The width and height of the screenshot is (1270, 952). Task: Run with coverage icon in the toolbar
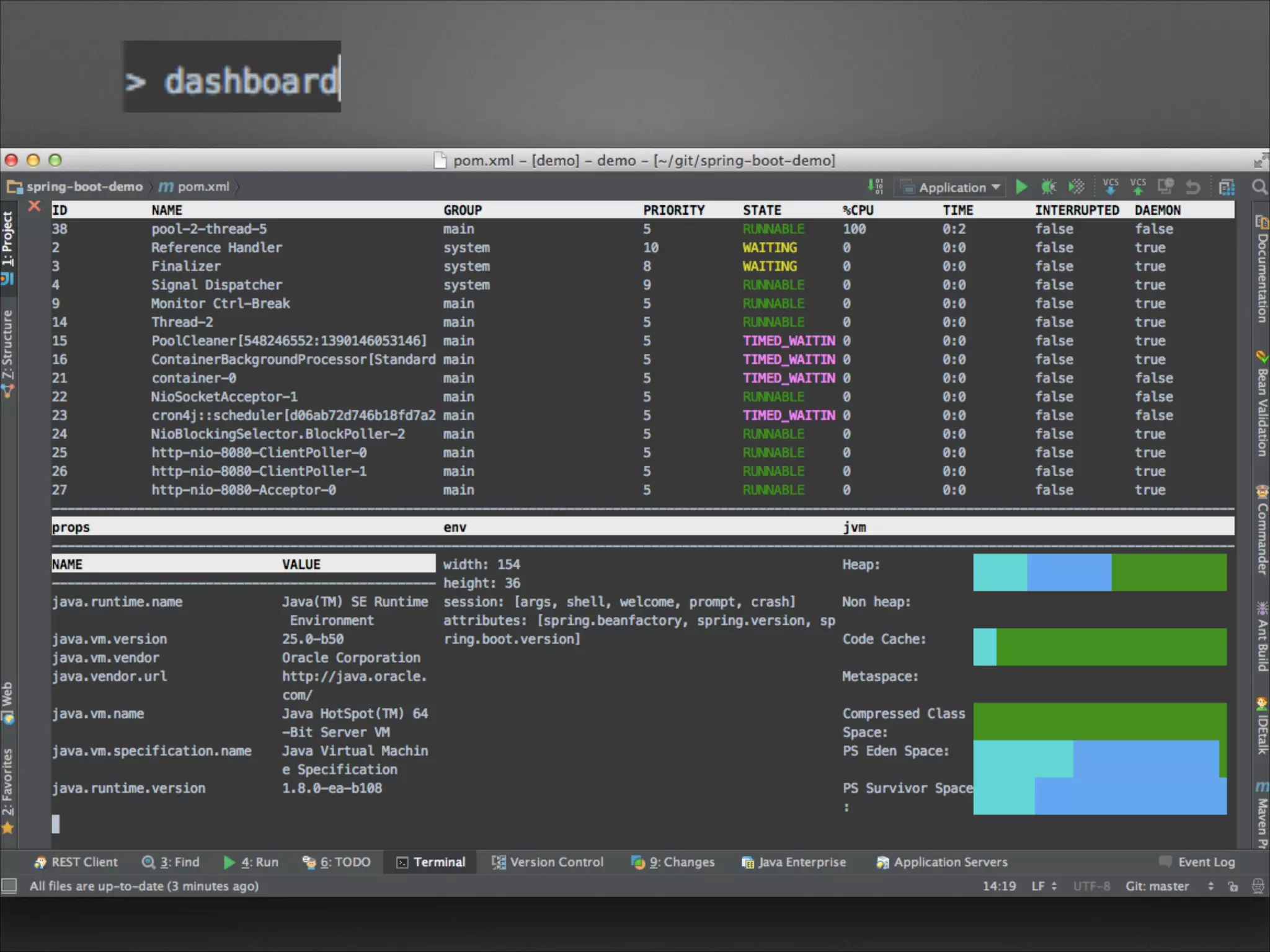point(1077,187)
